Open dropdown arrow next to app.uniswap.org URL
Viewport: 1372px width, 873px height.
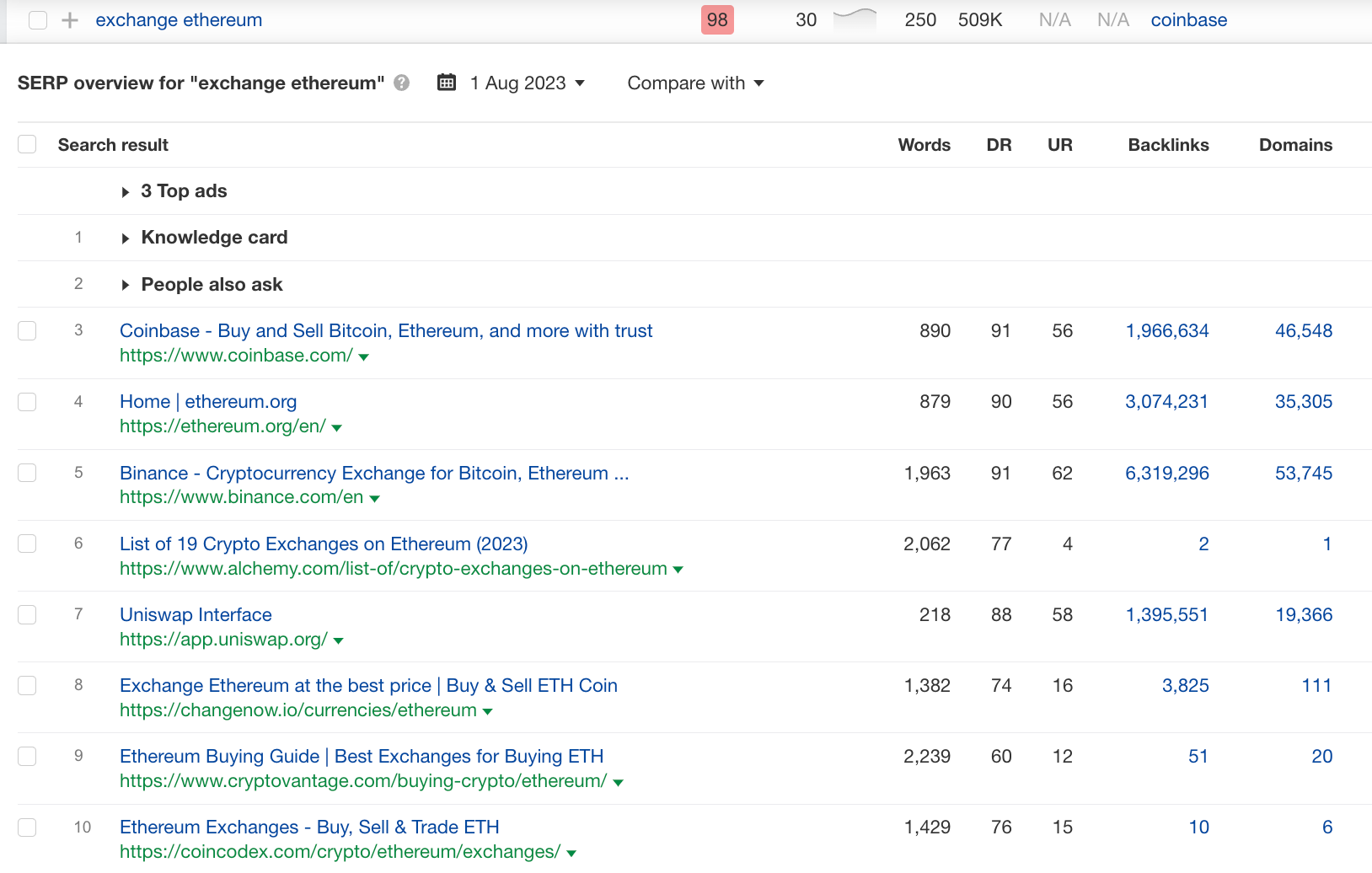click(339, 641)
